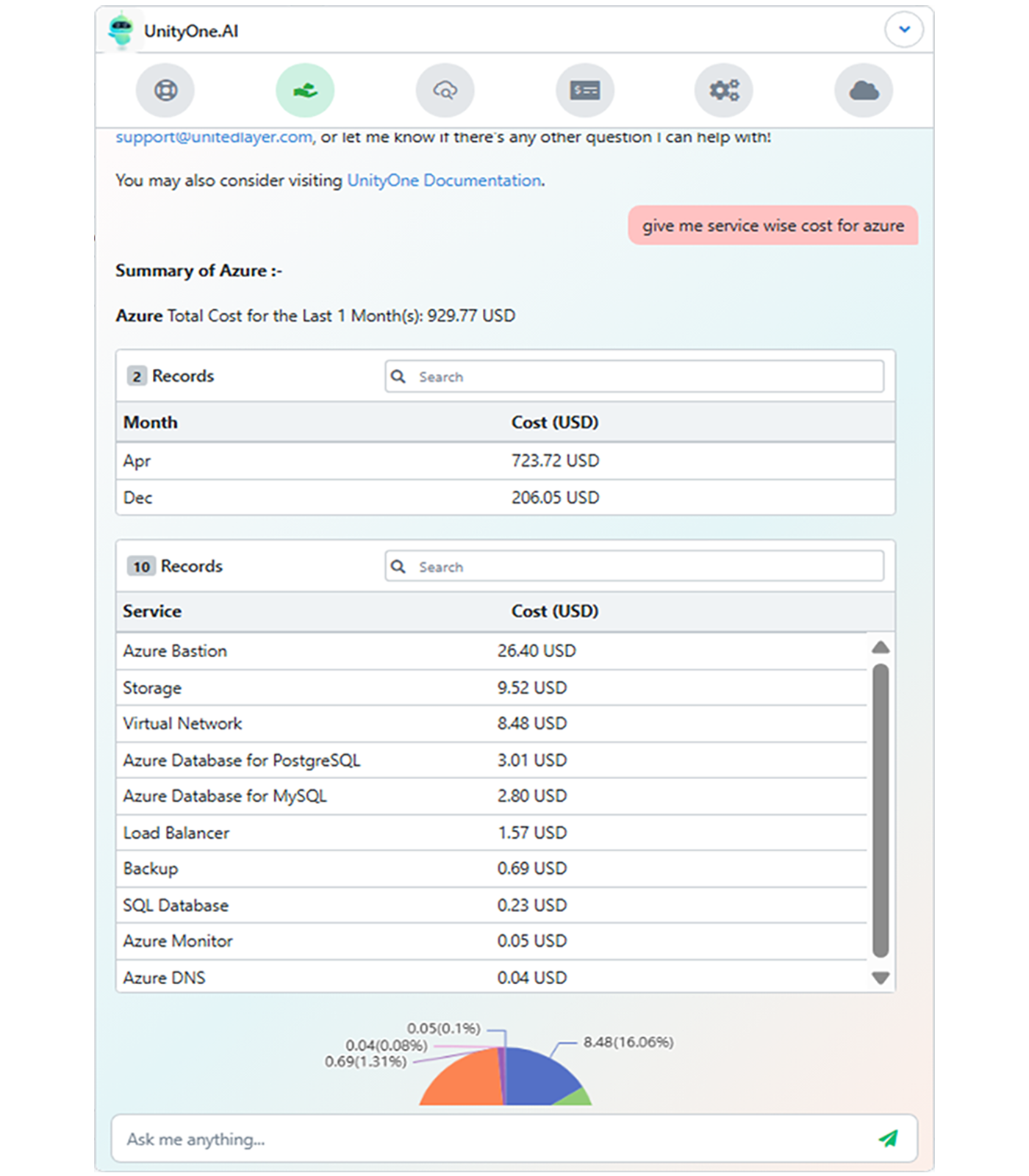Click the orange pie chart slice
Image resolution: width=1029 pixels, height=1176 pixels.
coord(467,1082)
